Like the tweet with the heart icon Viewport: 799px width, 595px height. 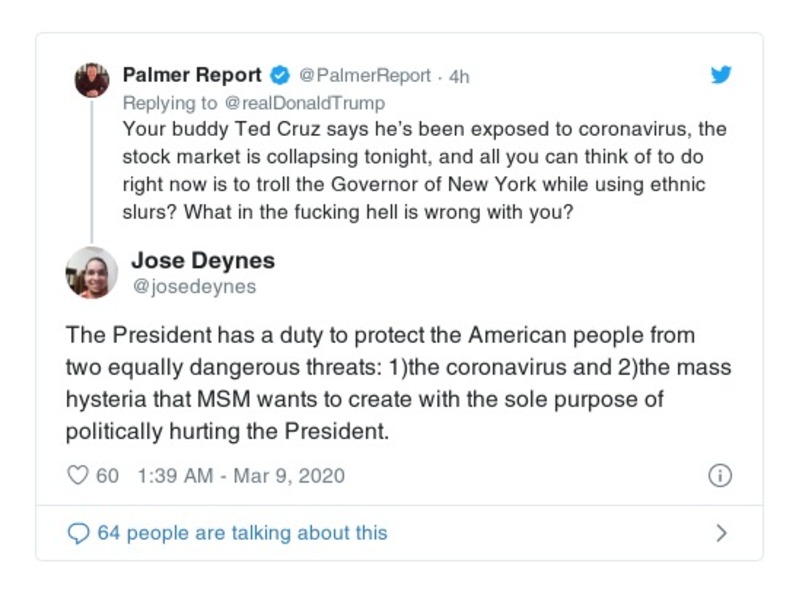point(77,476)
